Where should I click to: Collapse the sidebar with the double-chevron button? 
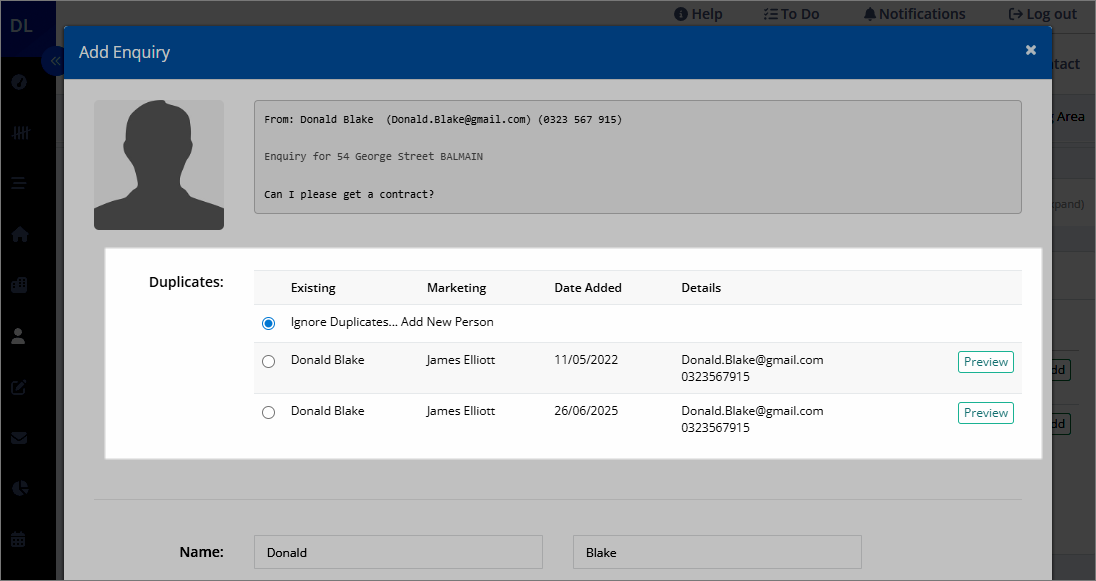(55, 62)
